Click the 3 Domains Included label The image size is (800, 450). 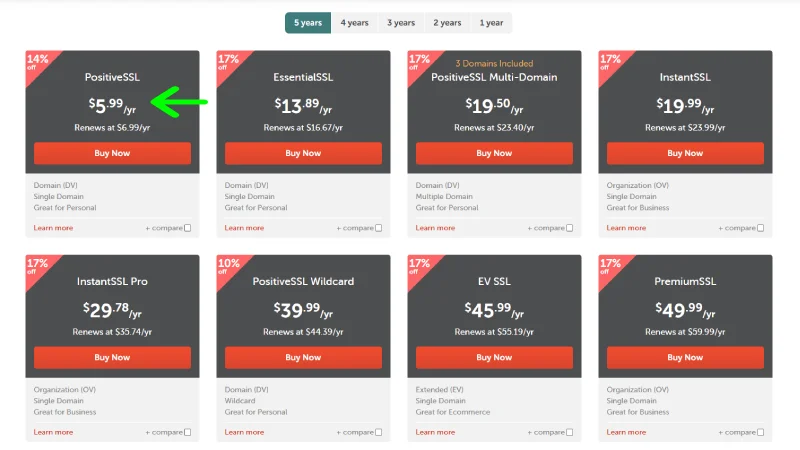coord(494,63)
